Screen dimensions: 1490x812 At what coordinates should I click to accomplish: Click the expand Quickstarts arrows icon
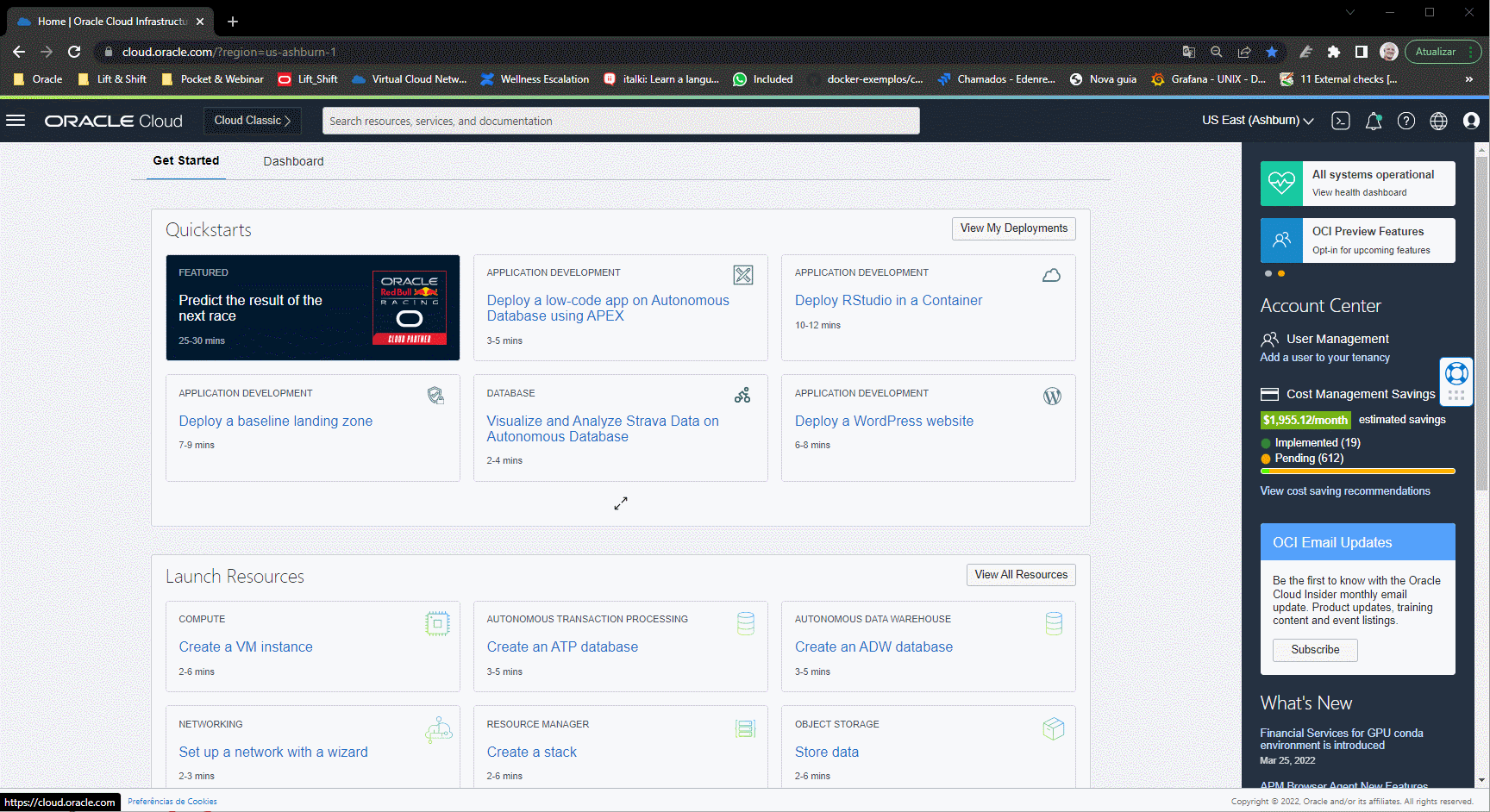[621, 503]
